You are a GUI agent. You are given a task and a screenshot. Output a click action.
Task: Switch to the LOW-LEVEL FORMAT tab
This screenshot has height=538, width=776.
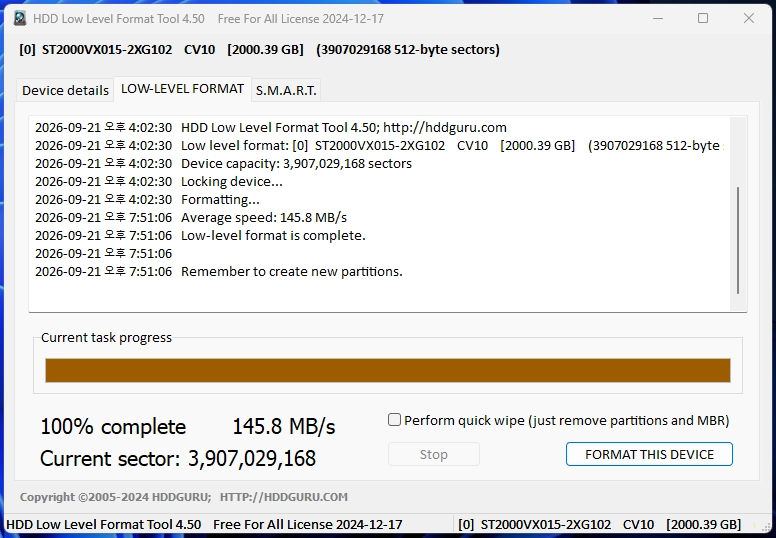182,89
